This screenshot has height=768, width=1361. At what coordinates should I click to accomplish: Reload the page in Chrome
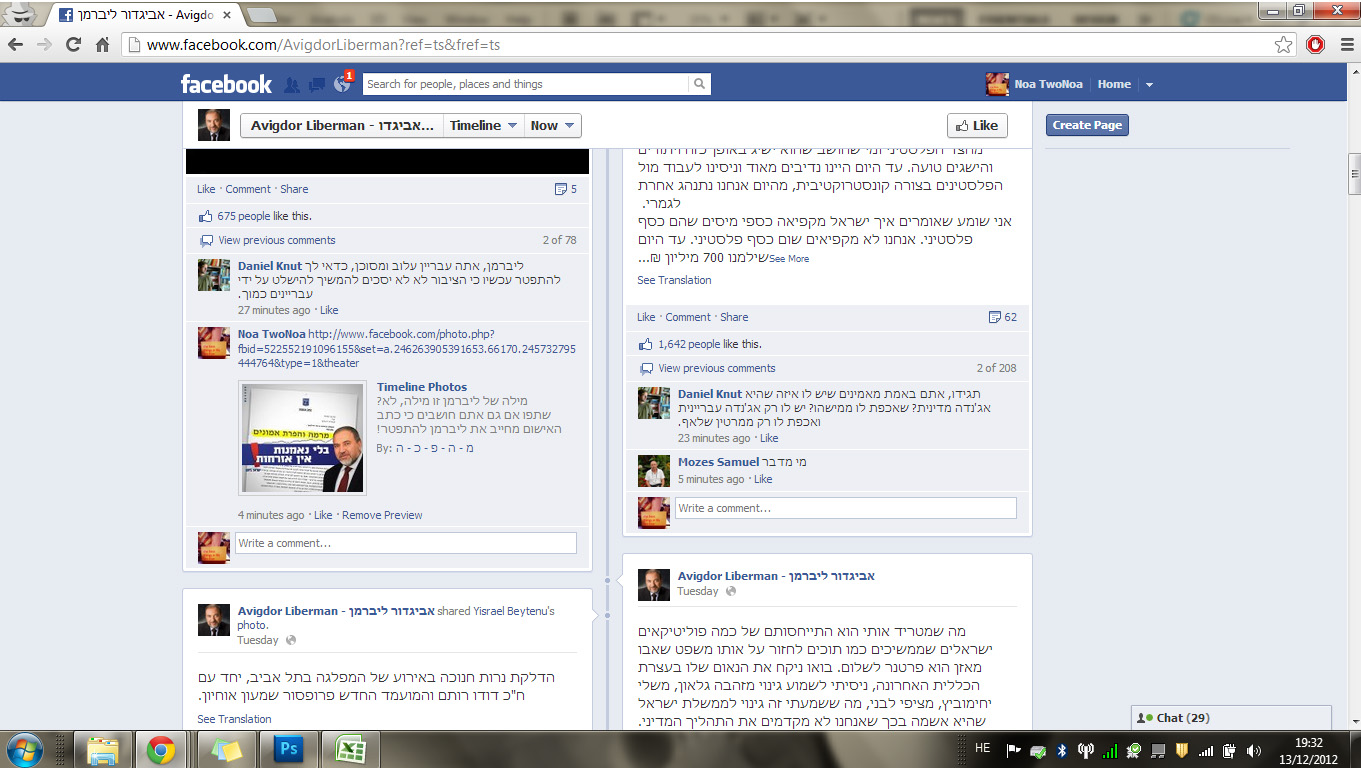pyautogui.click(x=73, y=45)
